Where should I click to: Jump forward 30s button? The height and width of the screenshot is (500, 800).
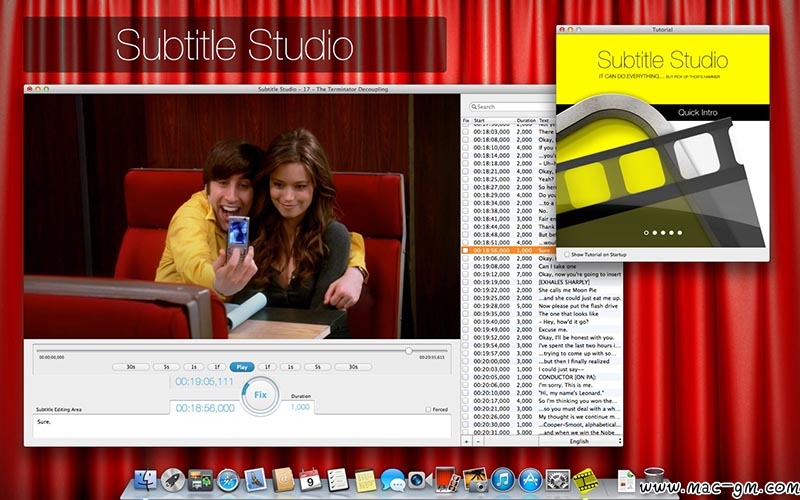[353, 367]
